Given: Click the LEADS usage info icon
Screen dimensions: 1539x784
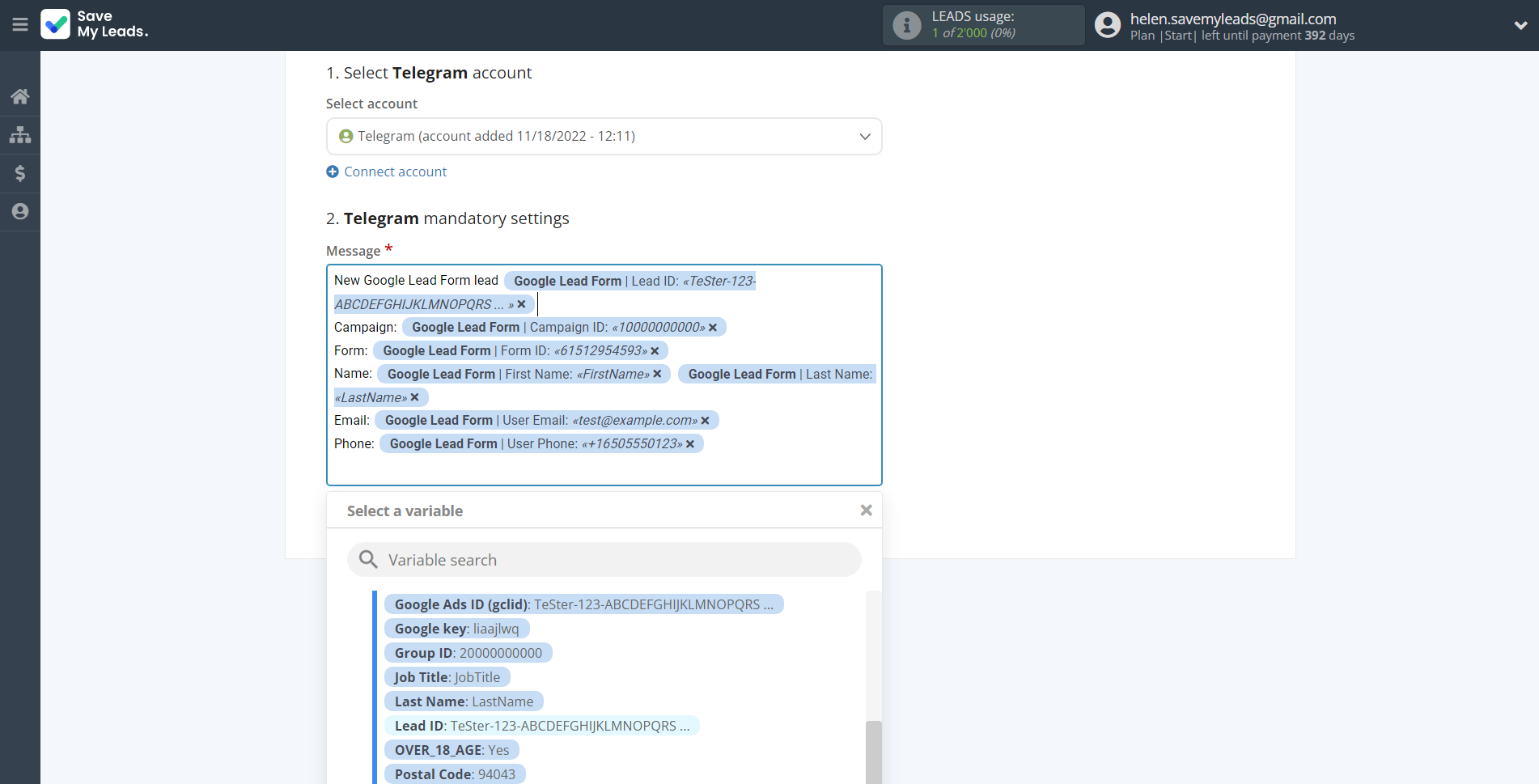Looking at the screenshot, I should 906,25.
